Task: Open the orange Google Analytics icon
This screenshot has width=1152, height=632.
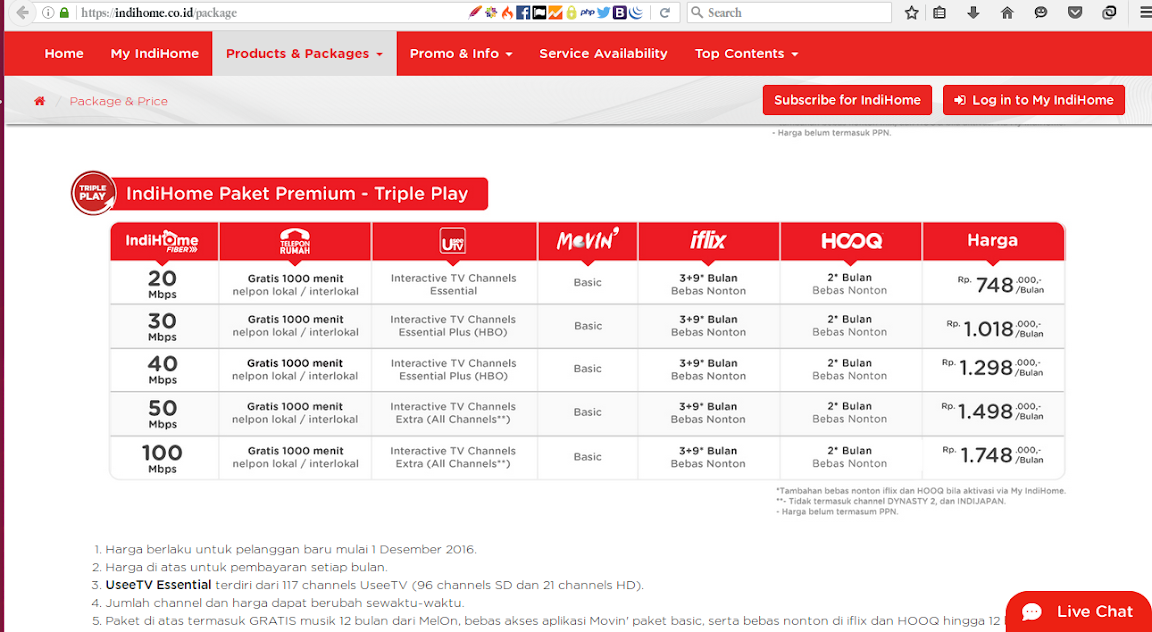Action: (x=555, y=12)
